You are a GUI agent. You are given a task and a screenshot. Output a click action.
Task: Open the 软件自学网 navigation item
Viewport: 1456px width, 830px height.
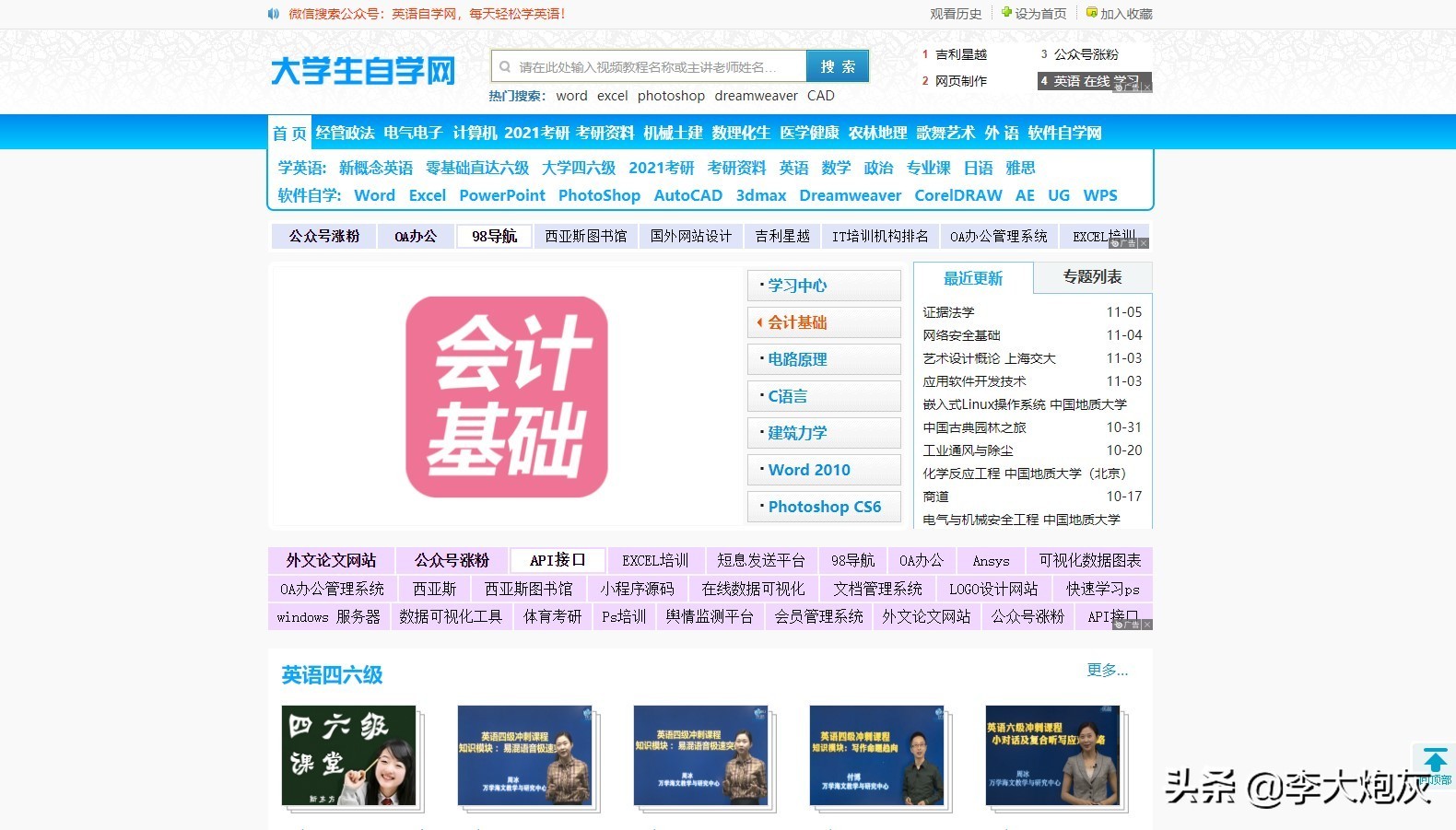coord(1065,133)
